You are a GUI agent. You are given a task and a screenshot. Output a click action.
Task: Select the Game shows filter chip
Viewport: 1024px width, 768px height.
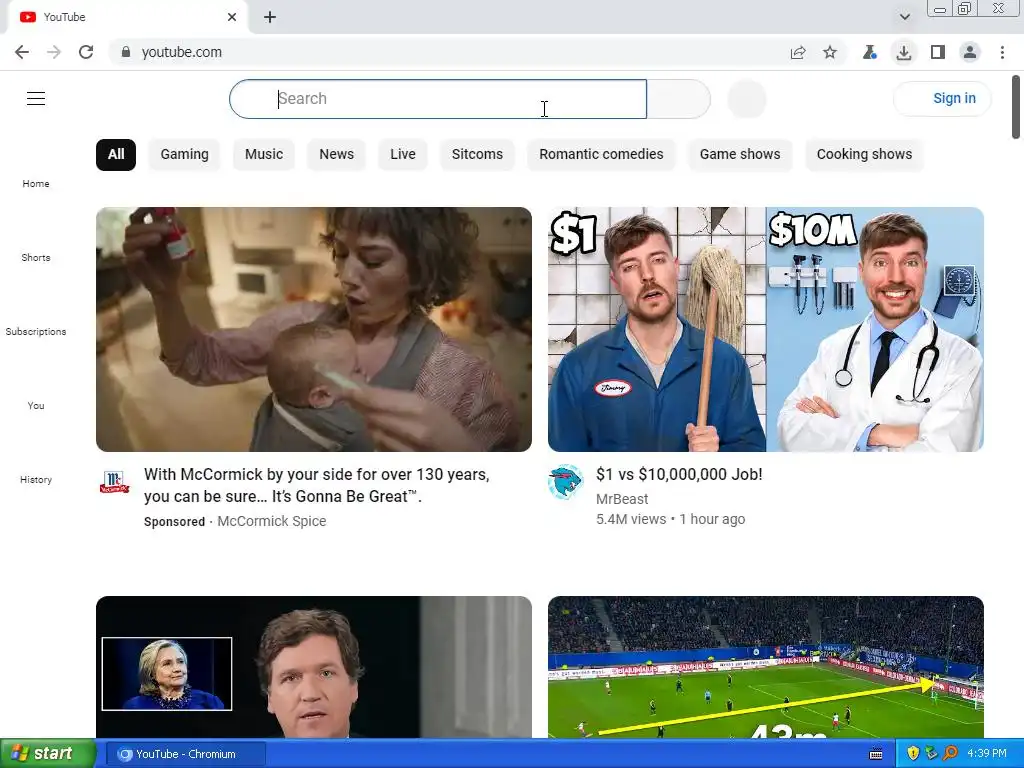tap(740, 155)
